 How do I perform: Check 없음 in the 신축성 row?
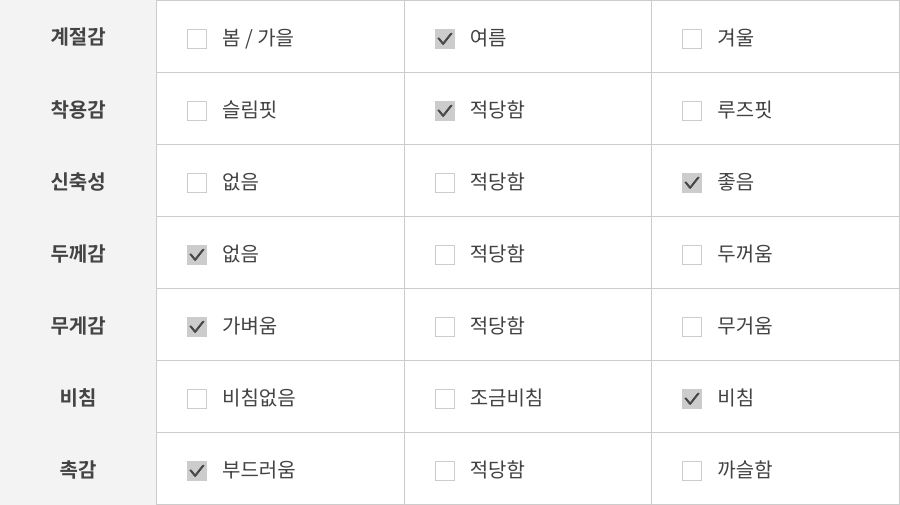197,183
